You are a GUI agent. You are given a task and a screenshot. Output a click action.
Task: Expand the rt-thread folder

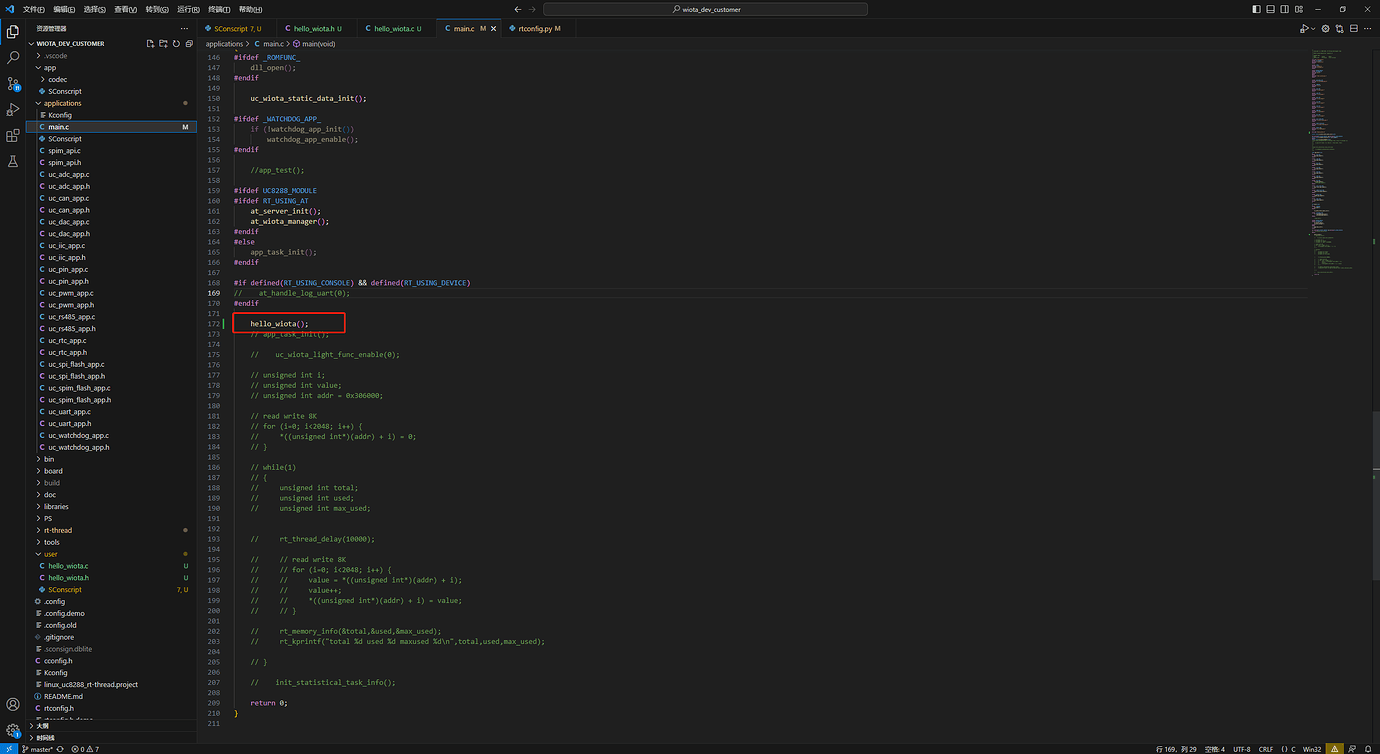pyautogui.click(x=57, y=530)
